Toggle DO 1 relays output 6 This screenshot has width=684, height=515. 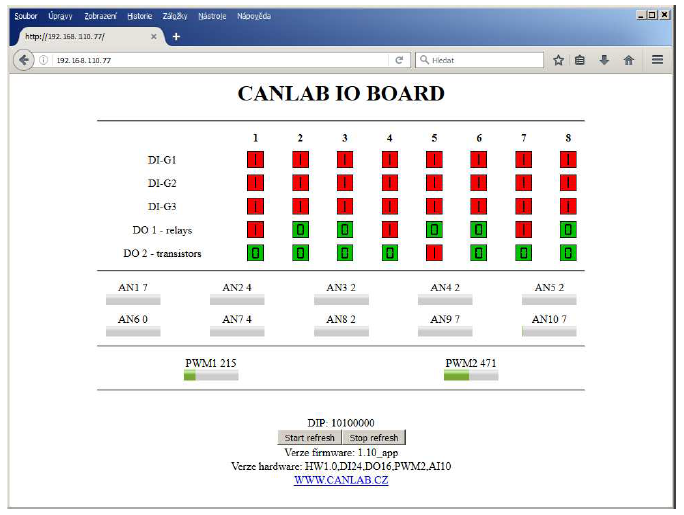coord(479,230)
